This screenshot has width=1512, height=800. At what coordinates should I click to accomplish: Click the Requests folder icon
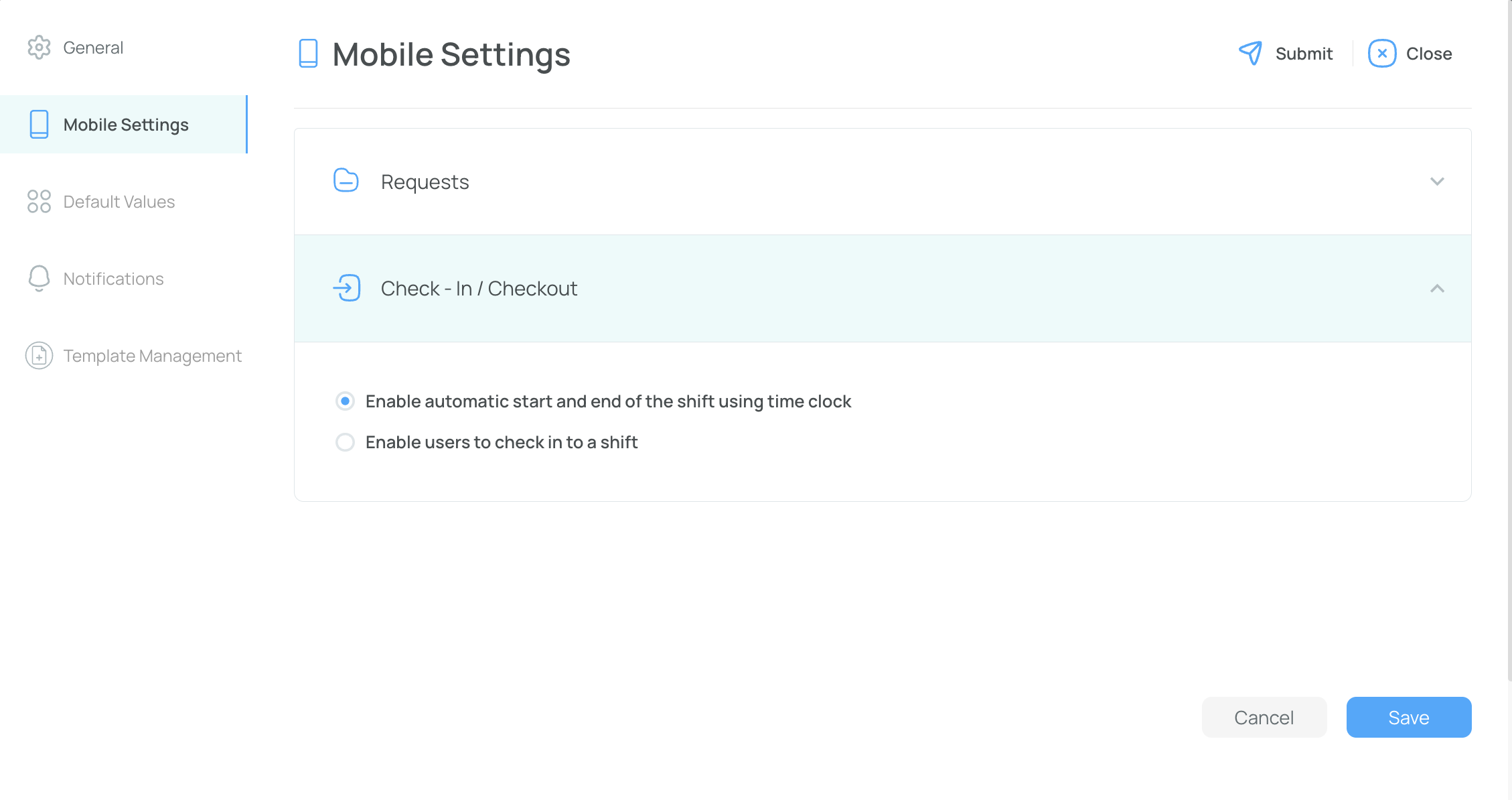[x=346, y=181]
